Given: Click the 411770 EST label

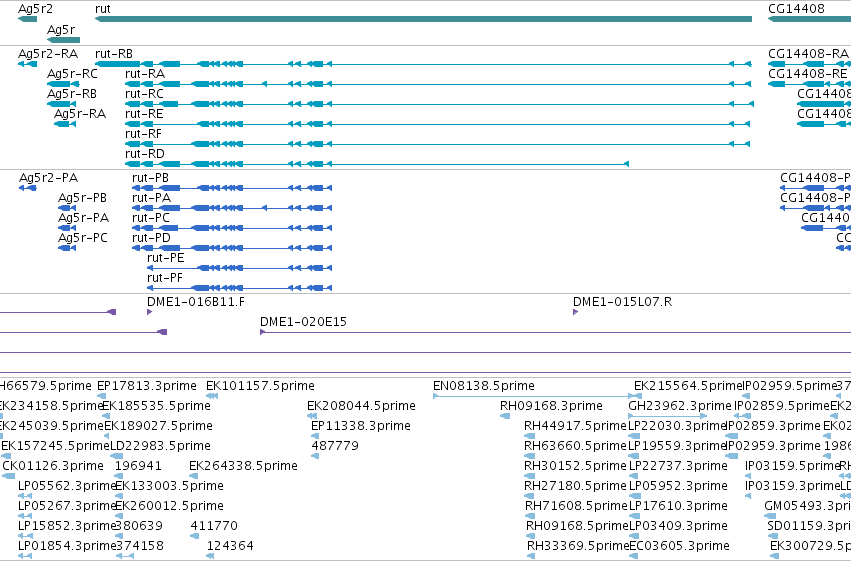Looking at the screenshot, I should coord(214,526).
